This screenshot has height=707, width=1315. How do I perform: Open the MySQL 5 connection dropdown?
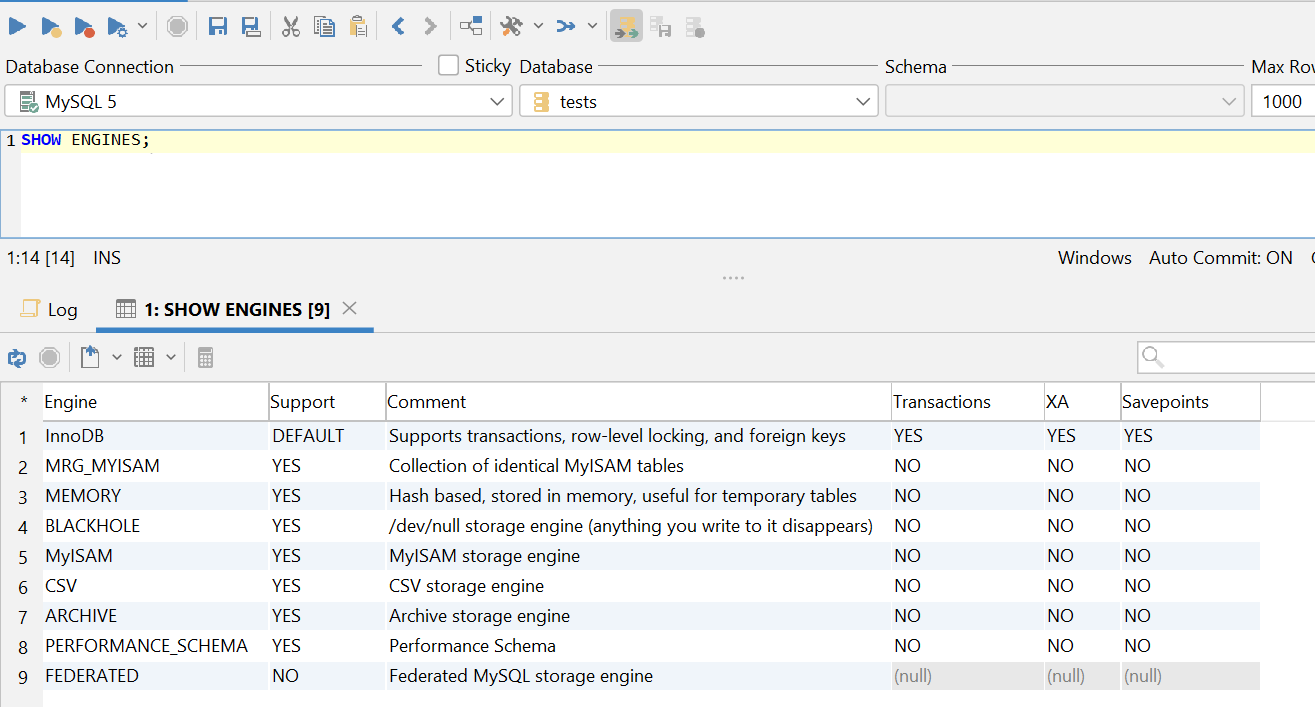(x=259, y=101)
